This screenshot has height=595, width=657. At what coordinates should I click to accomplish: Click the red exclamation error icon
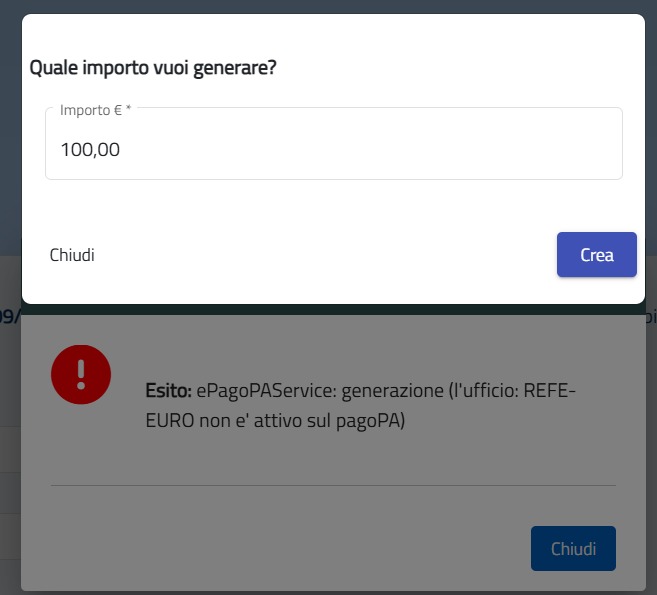pyautogui.click(x=81, y=374)
